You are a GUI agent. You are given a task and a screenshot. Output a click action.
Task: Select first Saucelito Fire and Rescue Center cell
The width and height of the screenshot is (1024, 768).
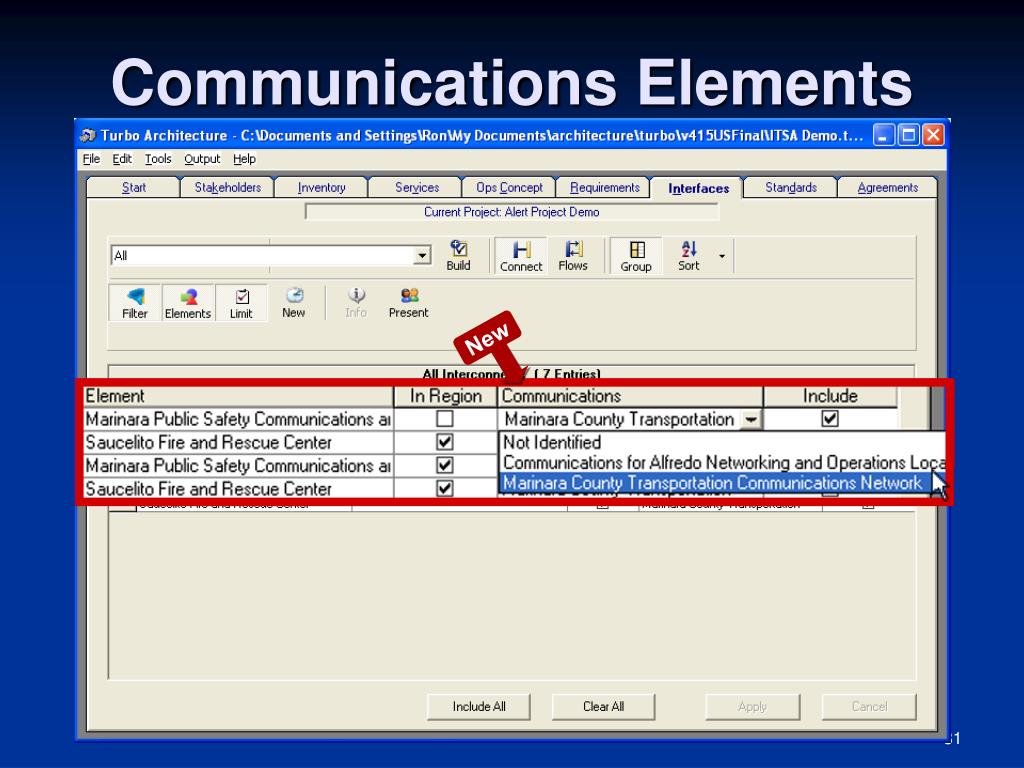[238, 442]
